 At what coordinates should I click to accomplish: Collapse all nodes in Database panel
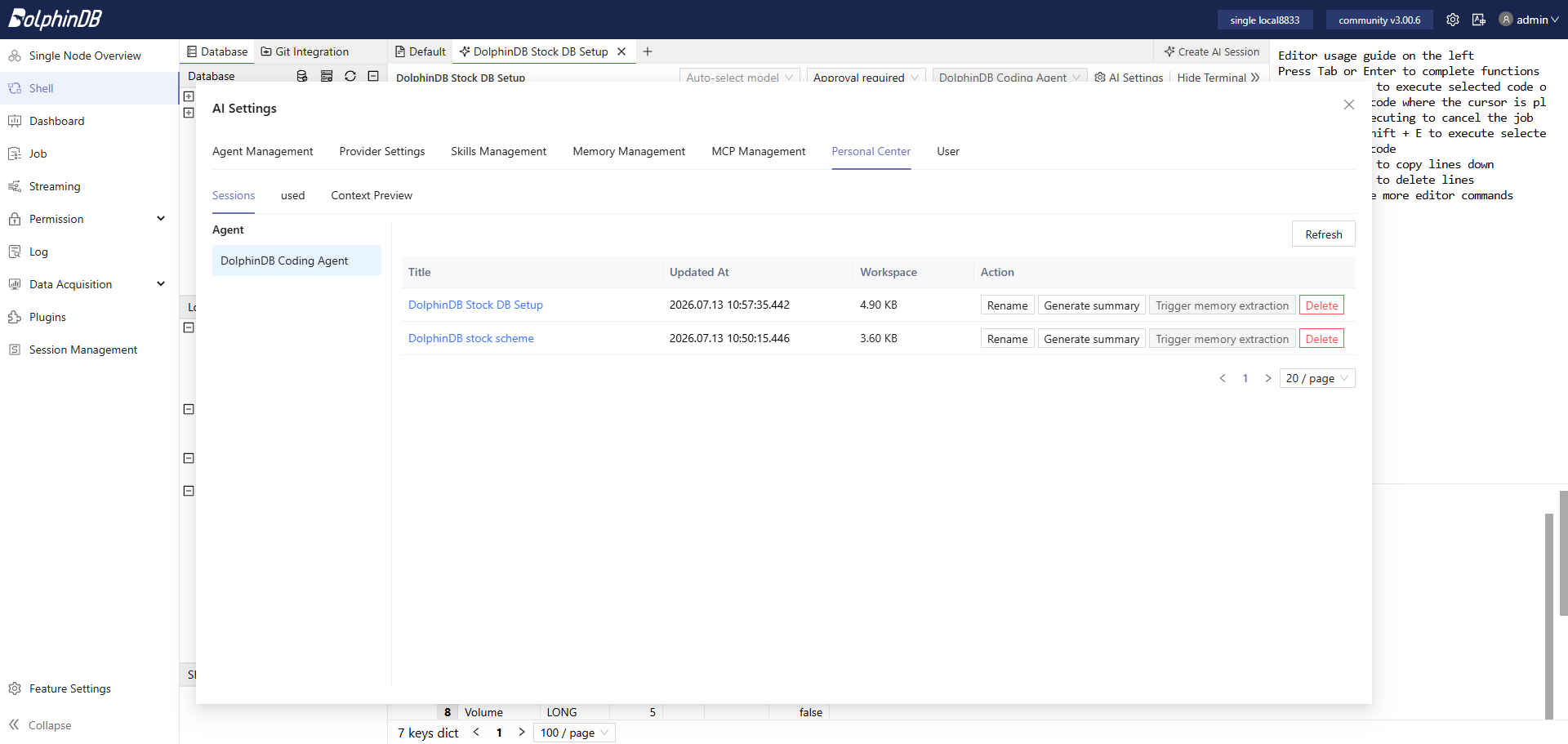373,76
